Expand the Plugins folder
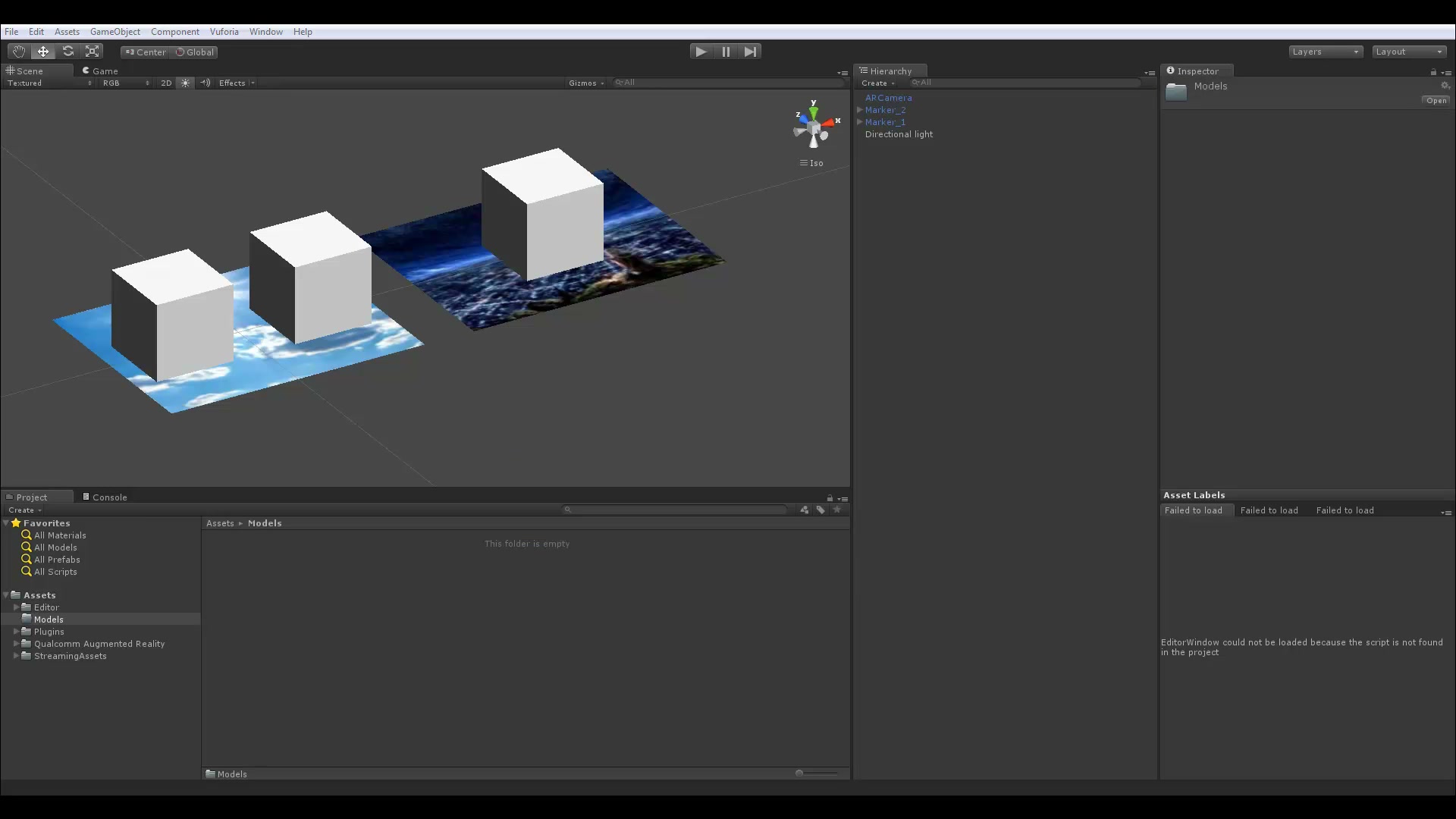 tap(16, 632)
